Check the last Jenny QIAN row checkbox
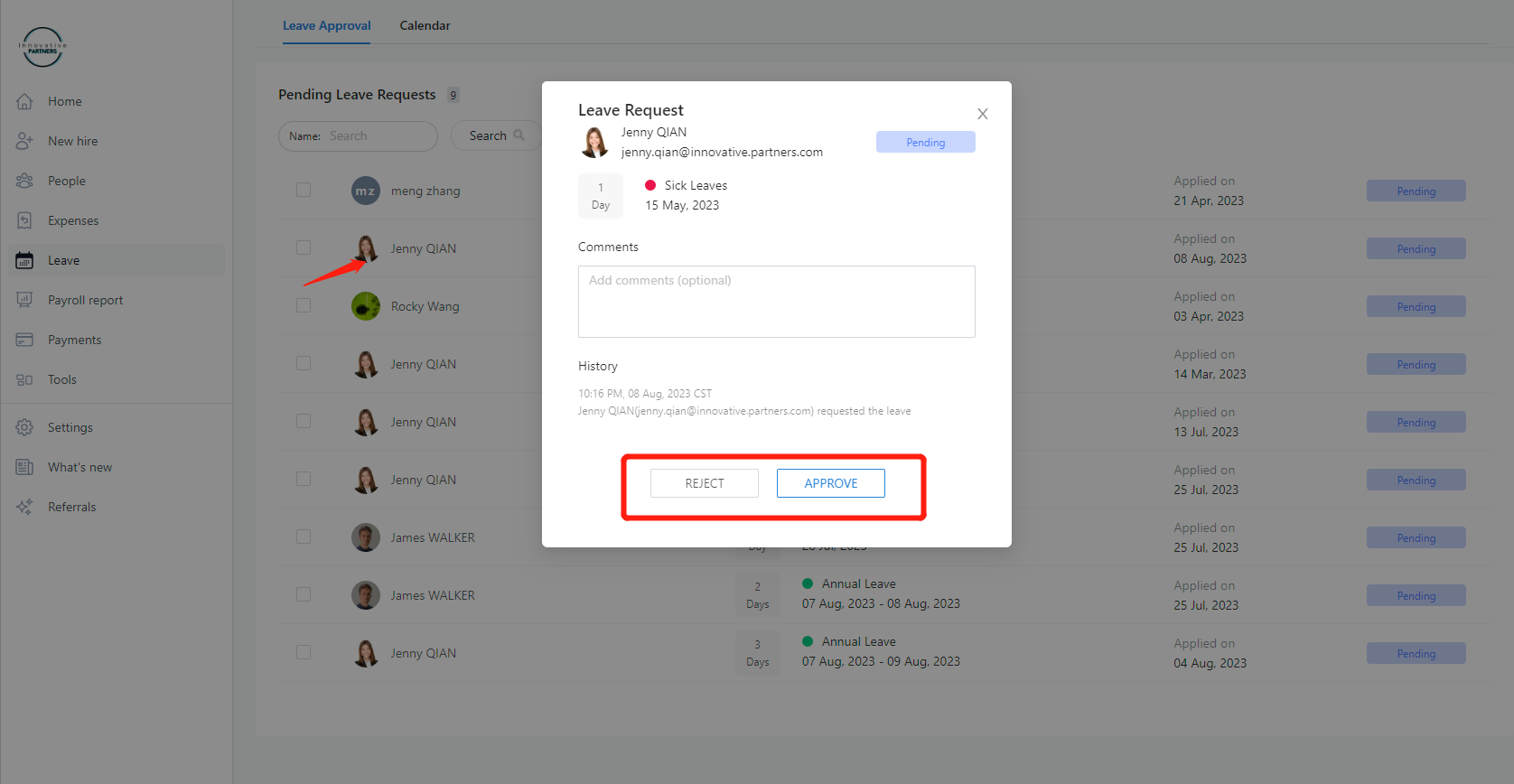Screen dimensions: 1514x784 pyautogui.click(x=304, y=652)
